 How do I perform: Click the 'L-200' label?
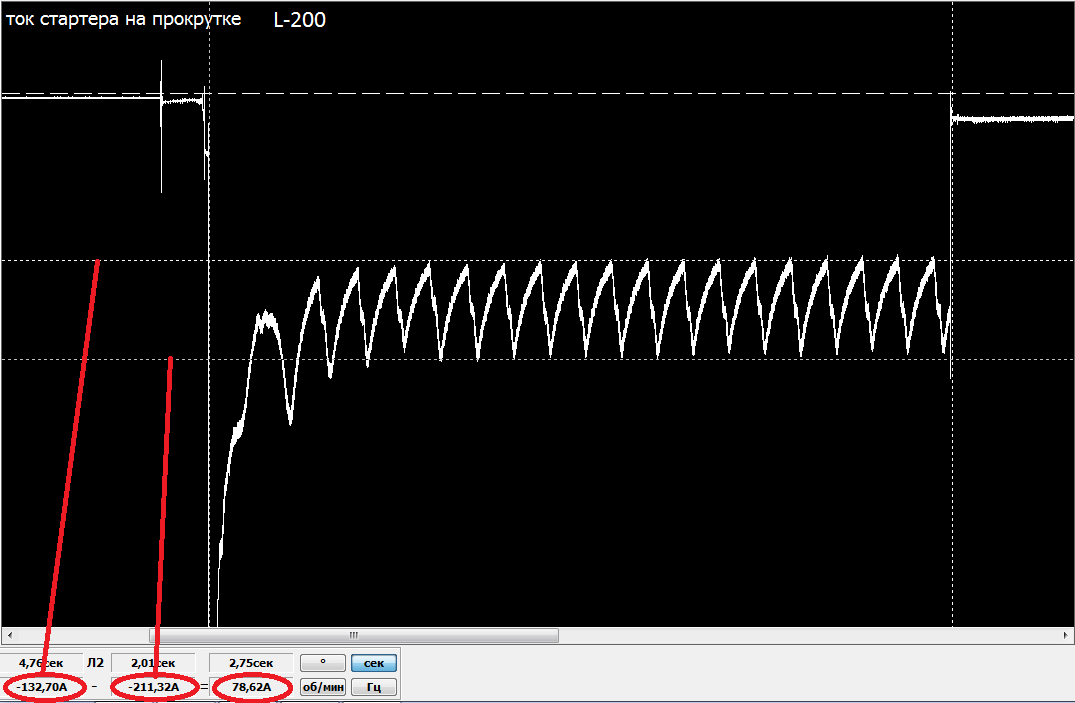pos(300,20)
